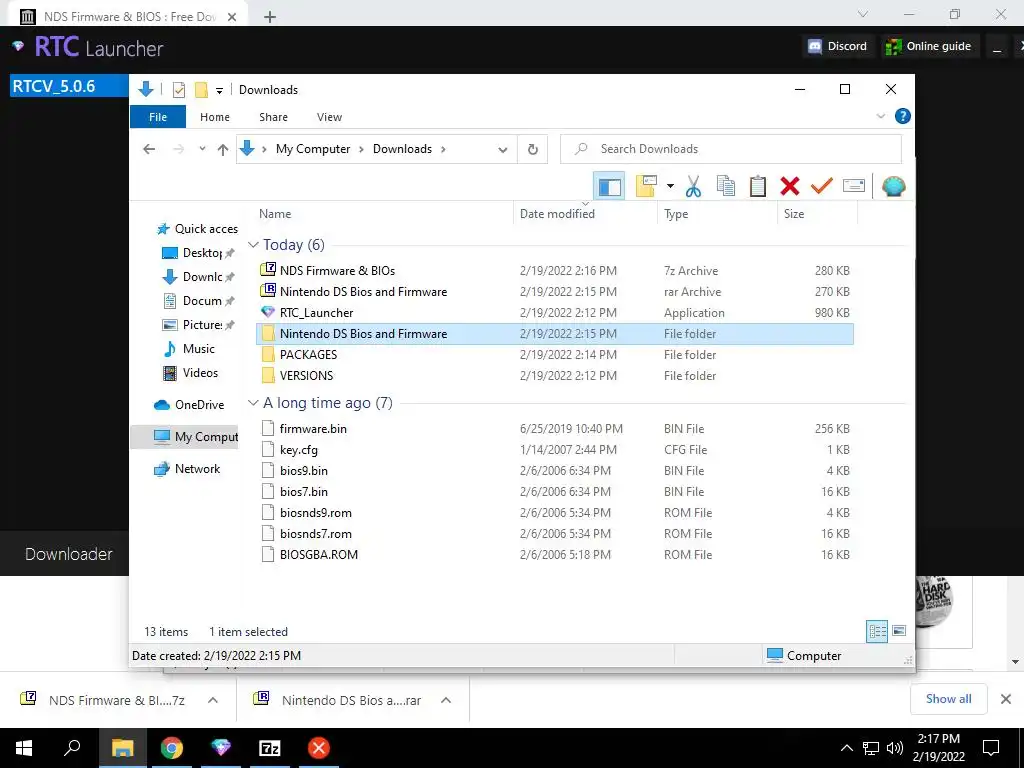The width and height of the screenshot is (1024, 768).
Task: Open the Online guide in RTC Launcher
Action: [x=930, y=46]
